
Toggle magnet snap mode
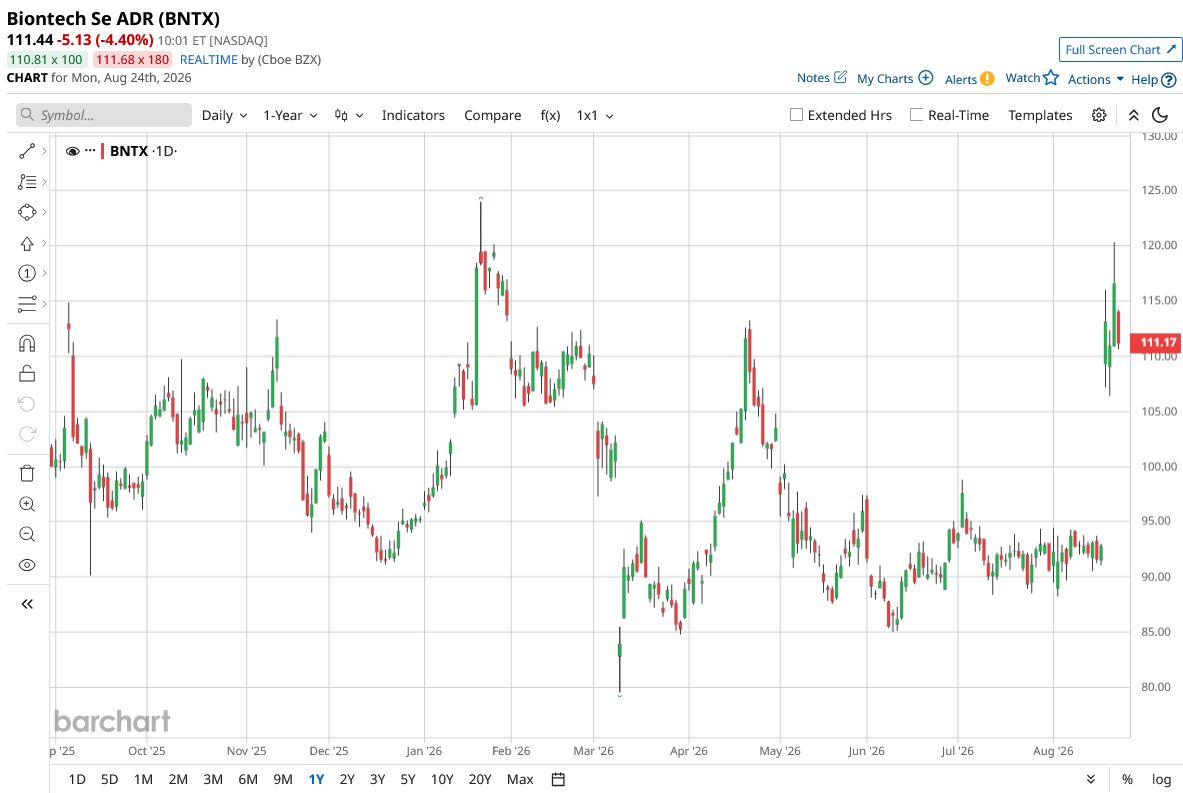point(26,343)
